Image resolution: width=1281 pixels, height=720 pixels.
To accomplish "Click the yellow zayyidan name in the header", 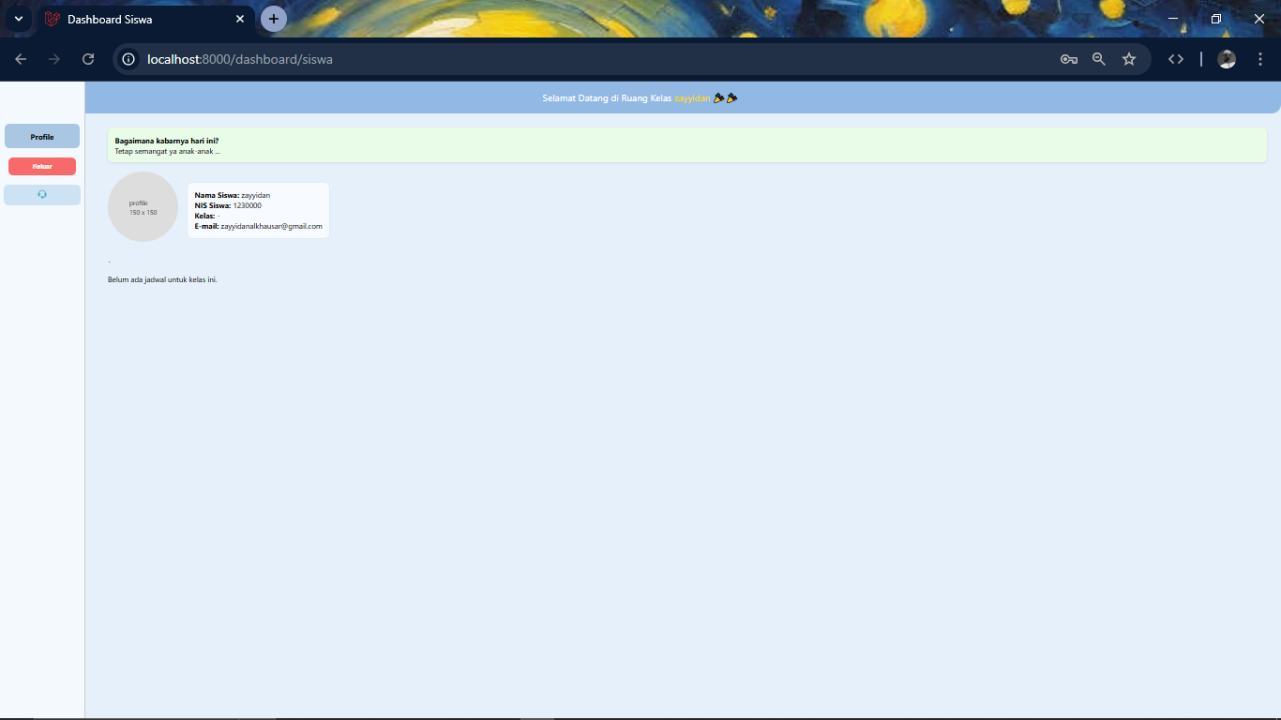I will 692,98.
